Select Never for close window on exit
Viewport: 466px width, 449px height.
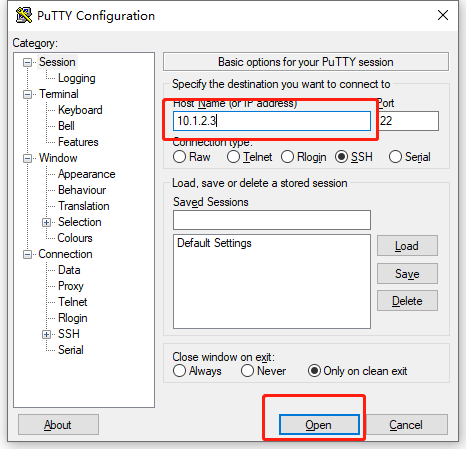tap(247, 371)
